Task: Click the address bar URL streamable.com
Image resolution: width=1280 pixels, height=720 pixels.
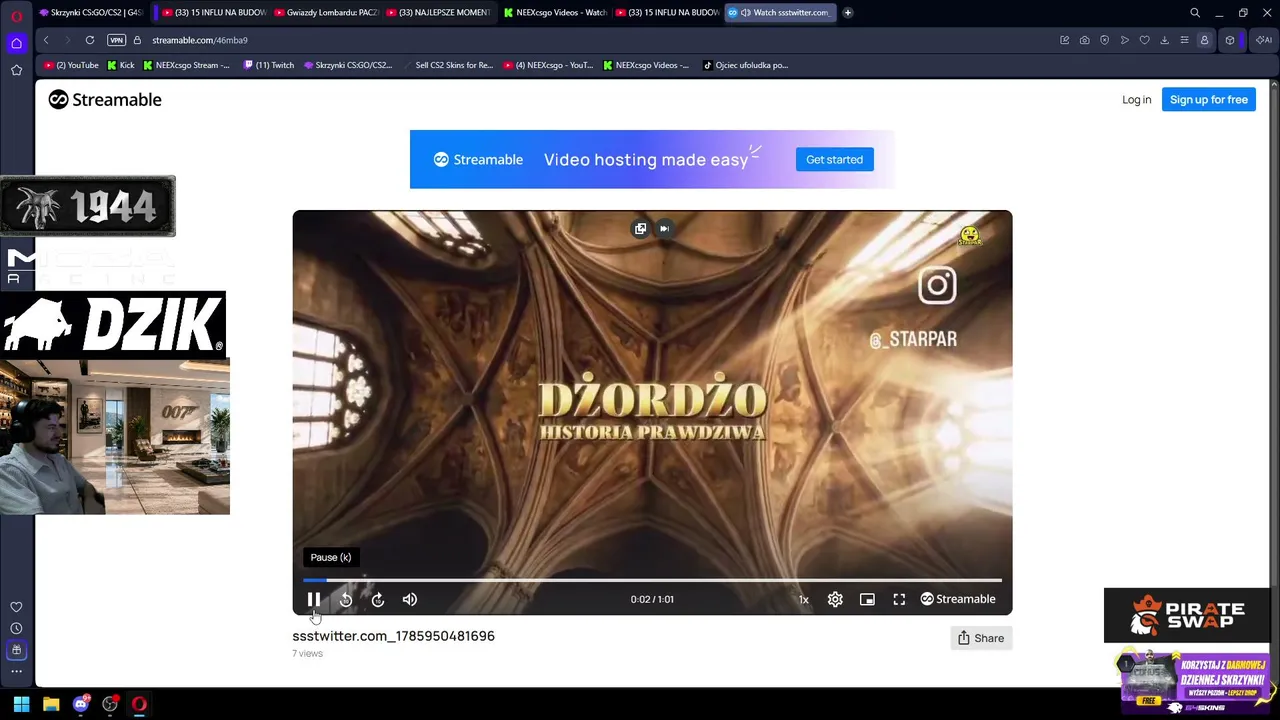Action: (x=200, y=40)
